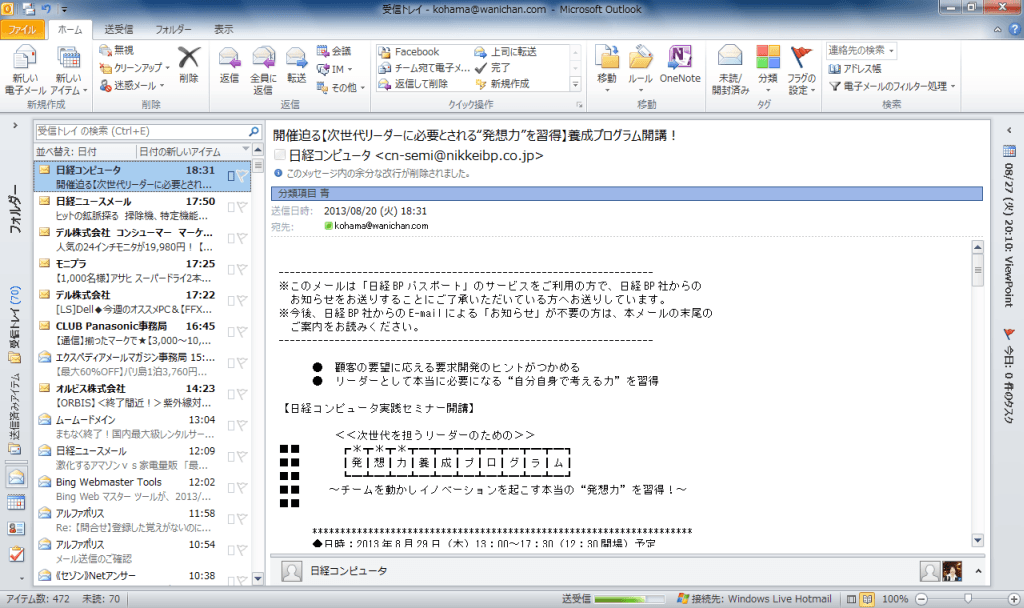Switch to the 表示 tab
This screenshot has width=1024, height=608.
(223, 29)
